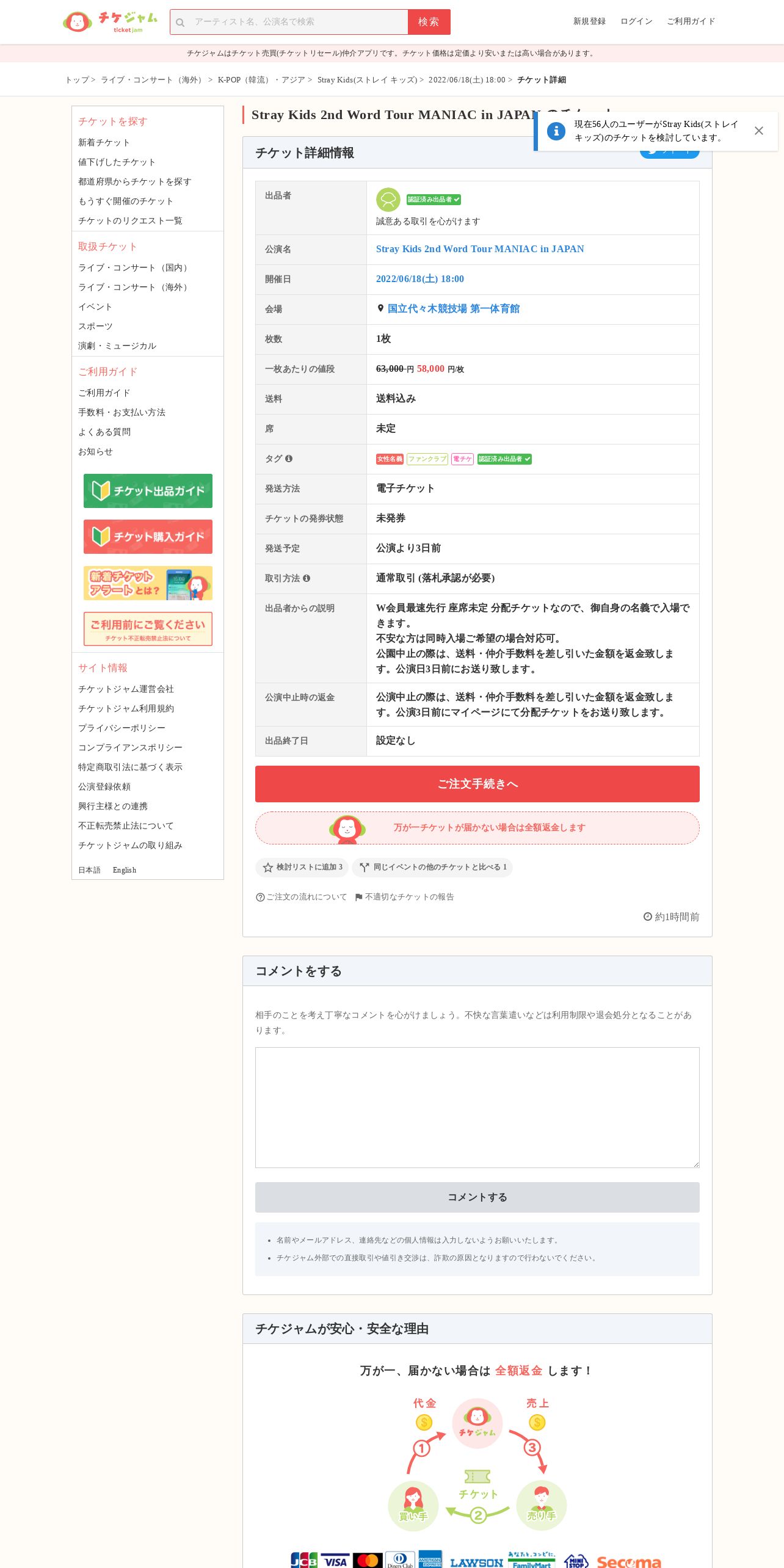The height and width of the screenshot is (1568, 784).
Task: Click the ご注文手続きへ order button
Action: tap(477, 784)
